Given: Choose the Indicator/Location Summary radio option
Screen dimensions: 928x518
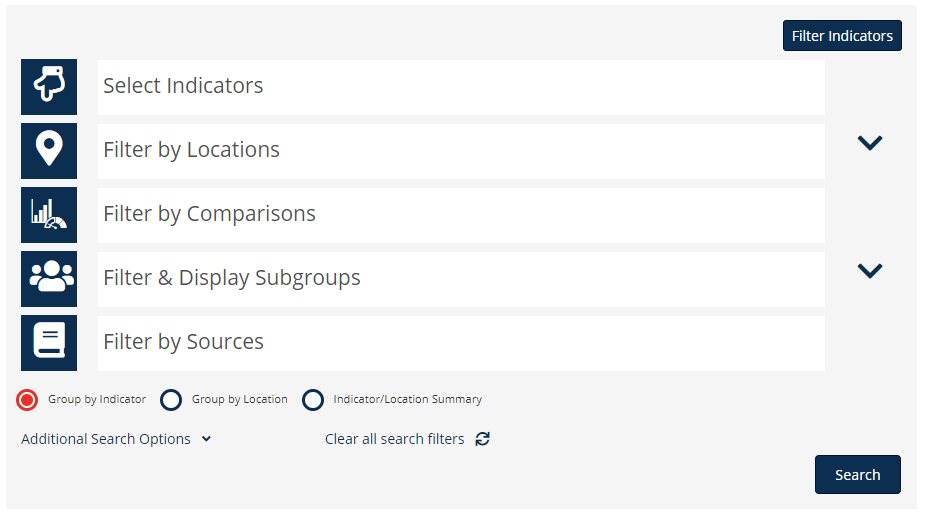Looking at the screenshot, I should point(313,400).
